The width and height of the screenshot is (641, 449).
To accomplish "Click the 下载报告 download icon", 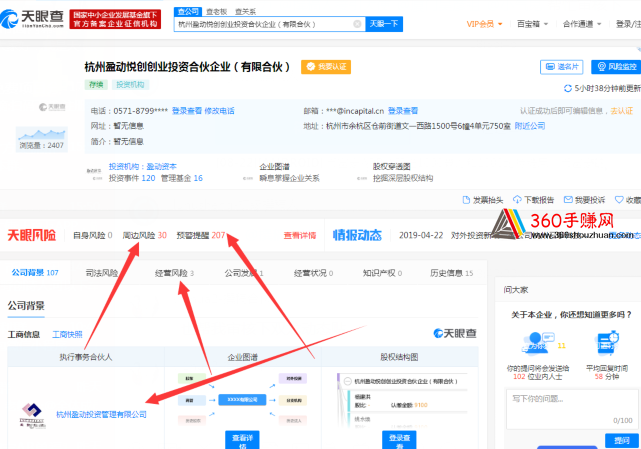I will click(x=517, y=200).
